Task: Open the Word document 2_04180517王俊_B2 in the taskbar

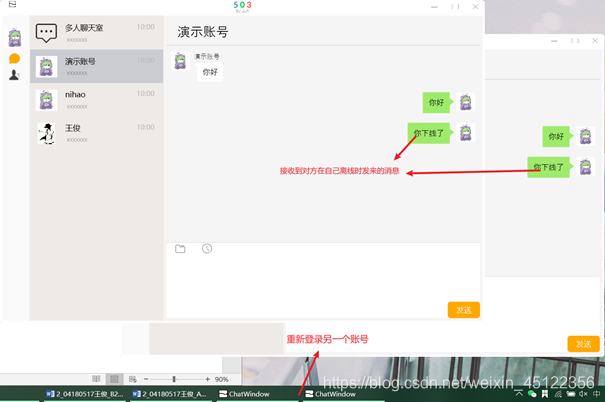Action: click(85, 394)
